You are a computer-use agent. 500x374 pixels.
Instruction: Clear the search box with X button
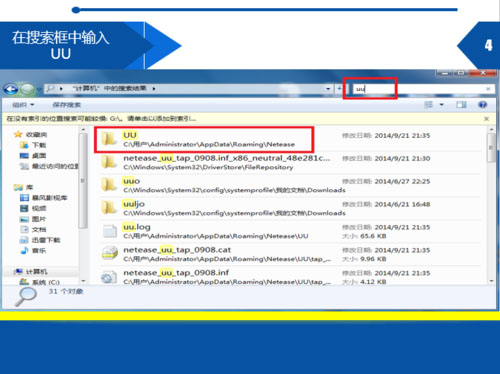pyautogui.click(x=488, y=89)
